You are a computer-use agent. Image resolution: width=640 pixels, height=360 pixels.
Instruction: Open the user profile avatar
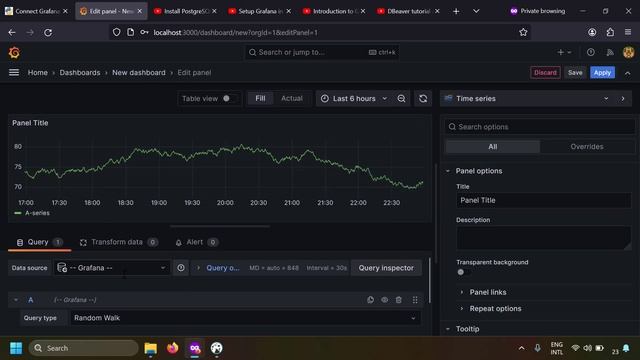pyautogui.click(x=629, y=52)
